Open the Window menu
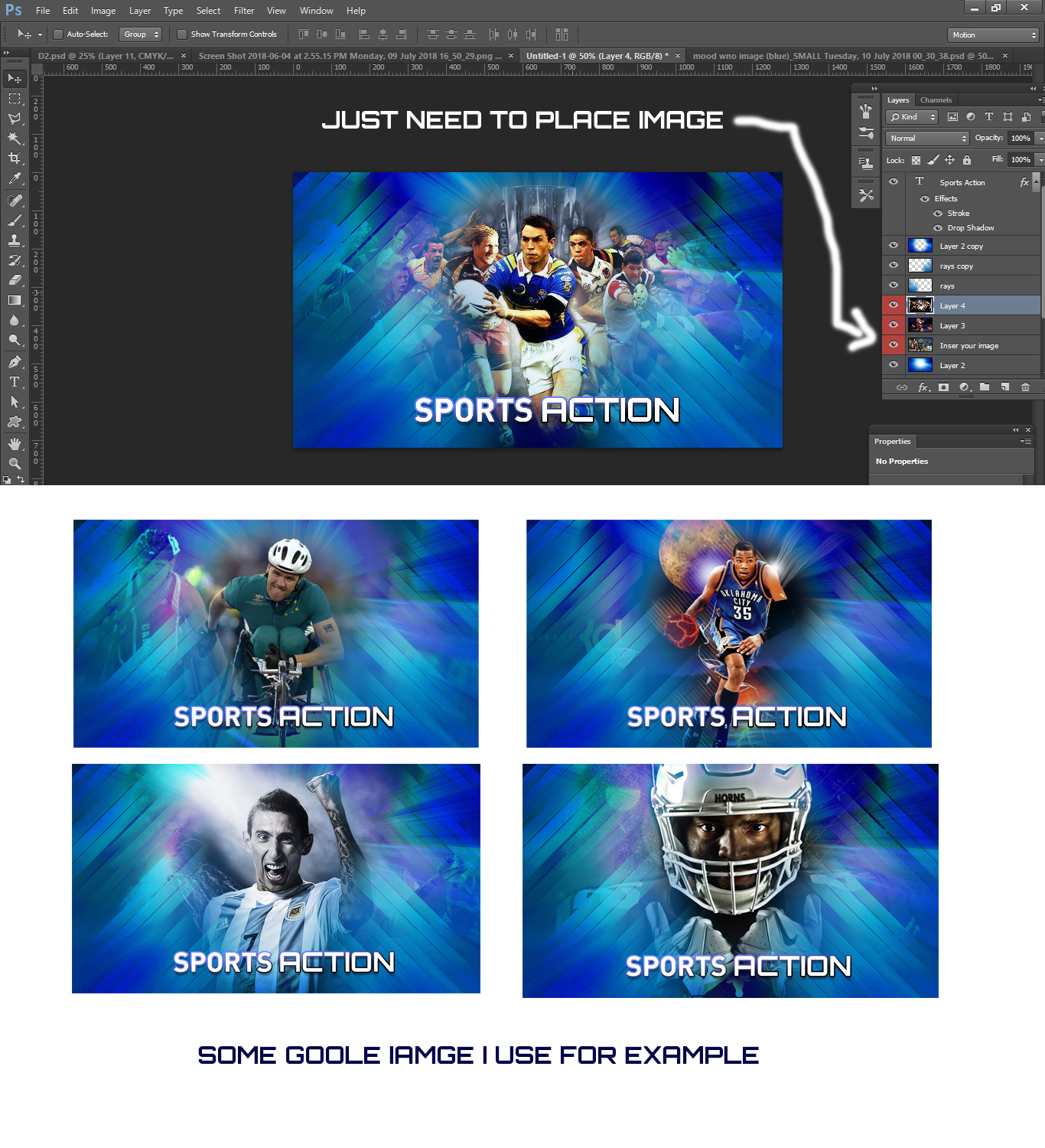Viewport: 1045px width, 1148px height. coord(317,11)
